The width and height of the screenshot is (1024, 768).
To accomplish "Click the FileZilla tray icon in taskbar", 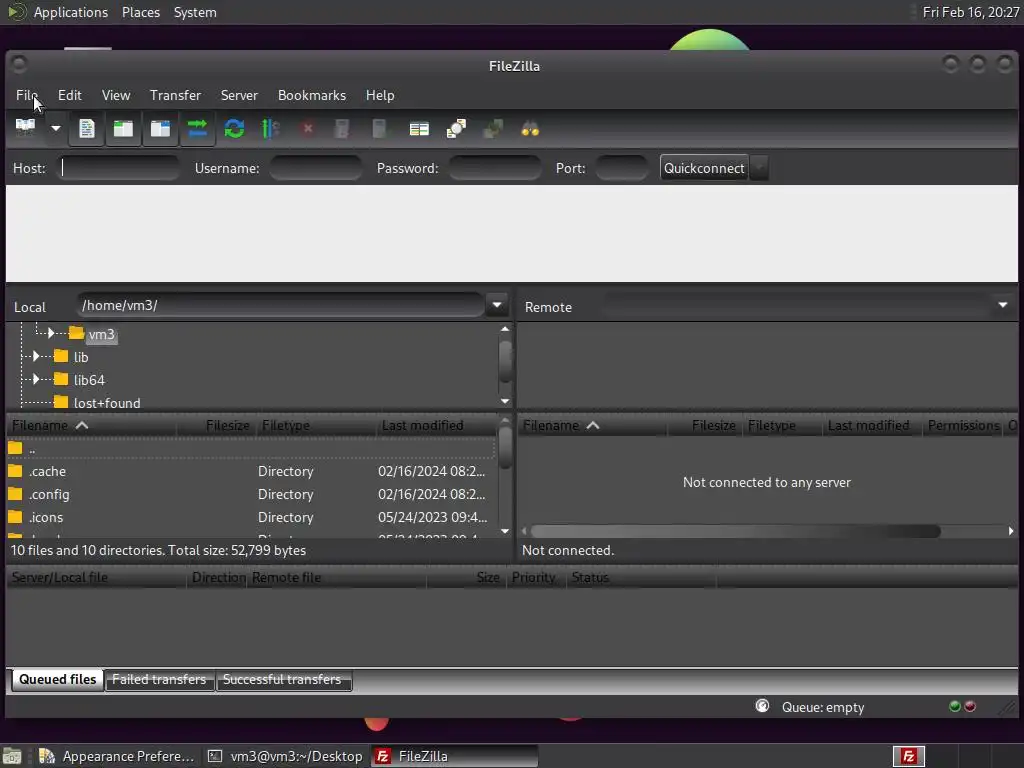I will [908, 756].
